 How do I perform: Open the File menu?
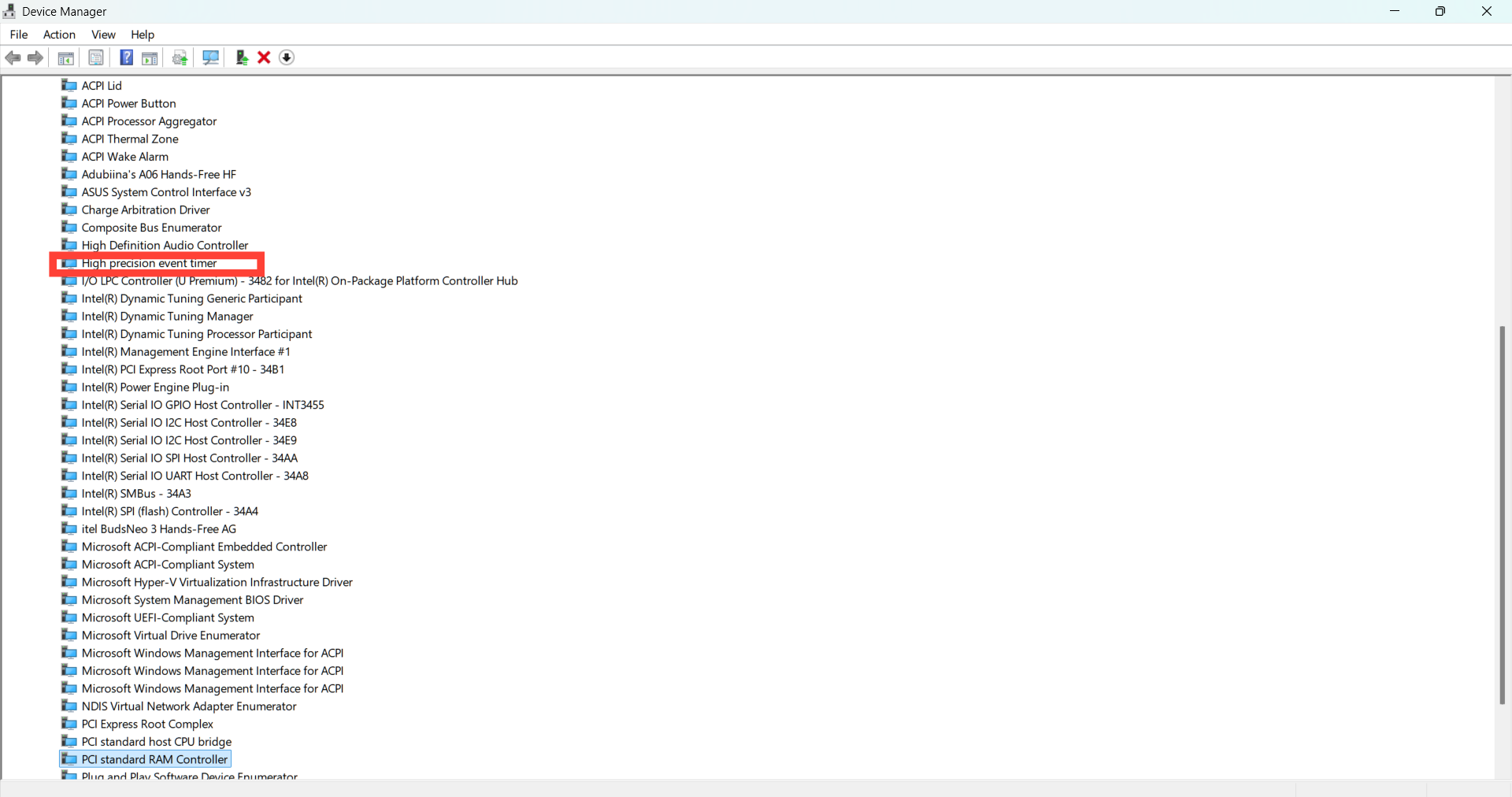point(19,35)
